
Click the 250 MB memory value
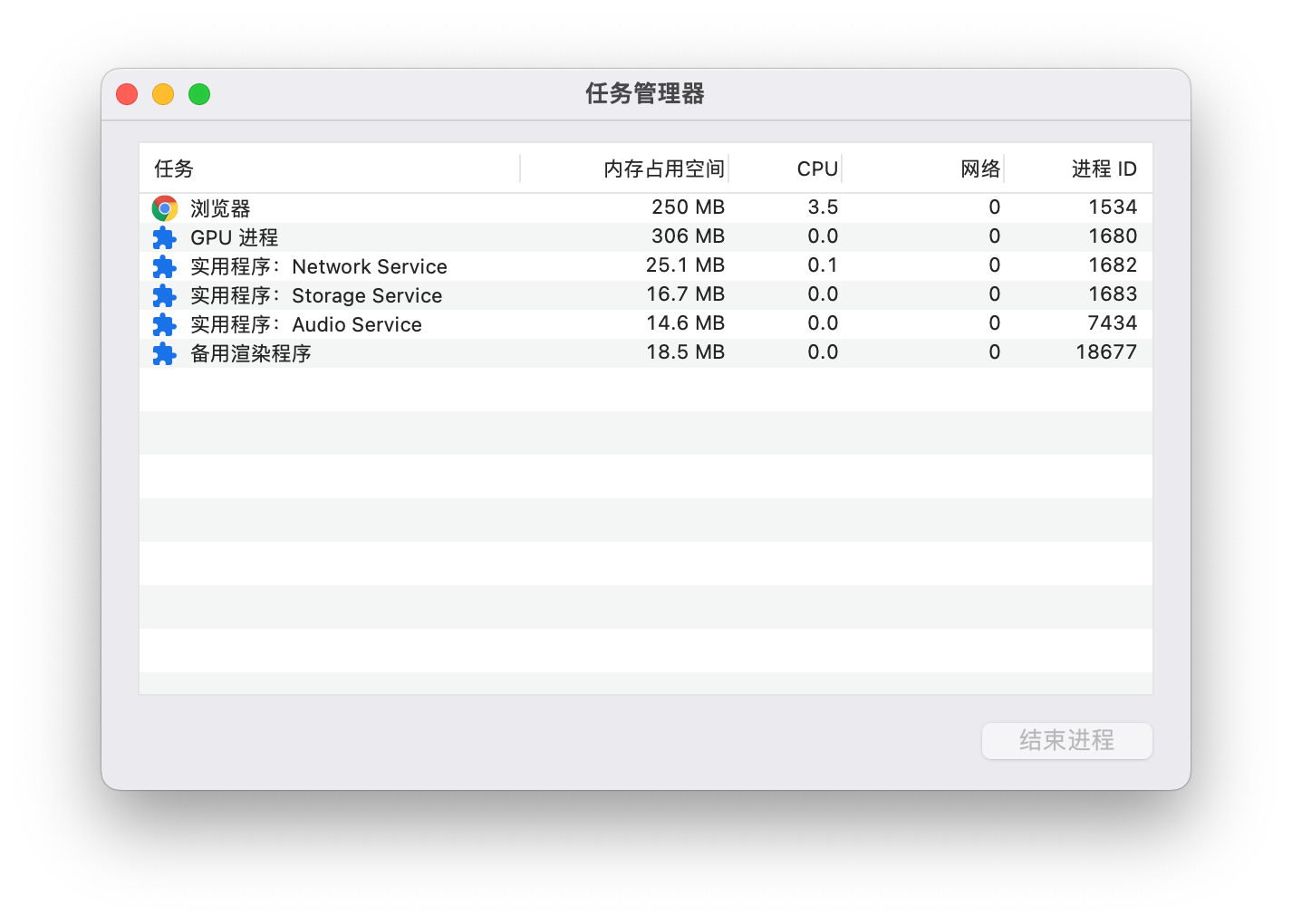(x=689, y=207)
